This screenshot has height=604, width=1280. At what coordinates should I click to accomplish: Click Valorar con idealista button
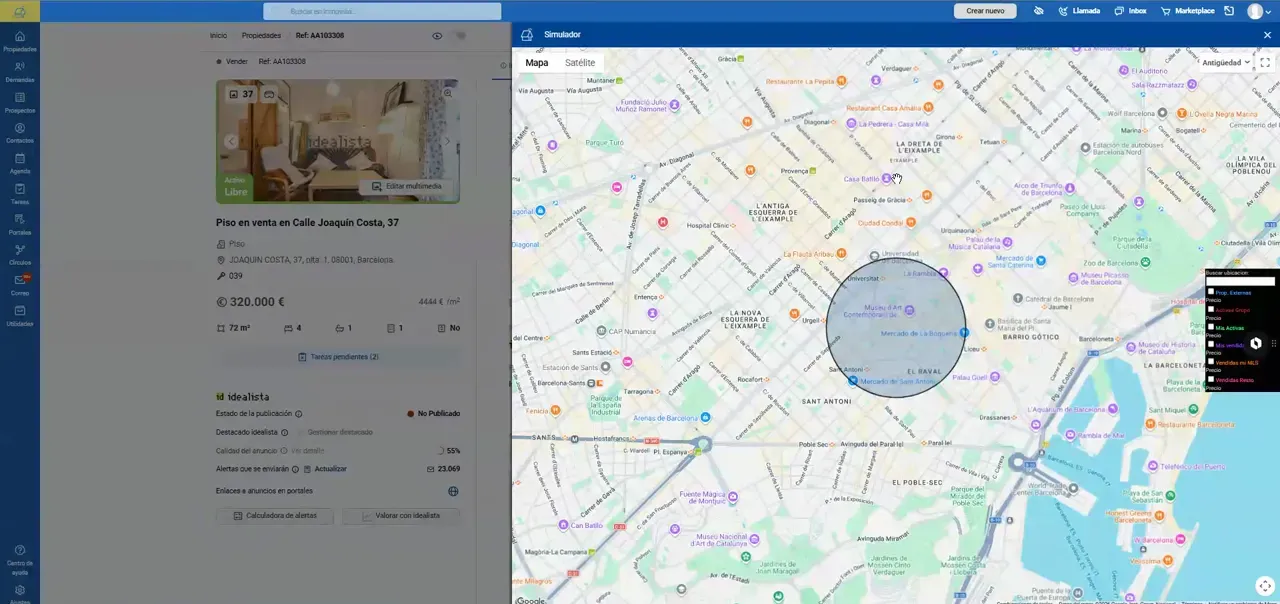point(401,516)
